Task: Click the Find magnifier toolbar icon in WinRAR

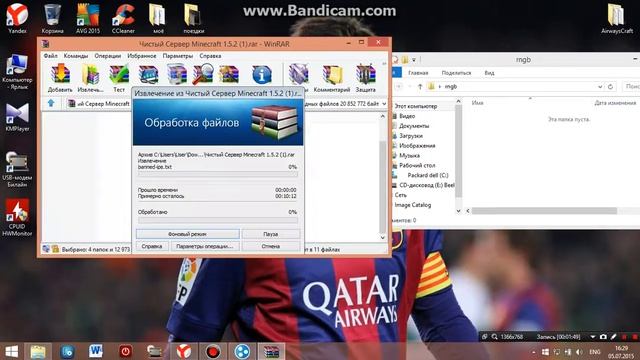Action: tap(203, 75)
